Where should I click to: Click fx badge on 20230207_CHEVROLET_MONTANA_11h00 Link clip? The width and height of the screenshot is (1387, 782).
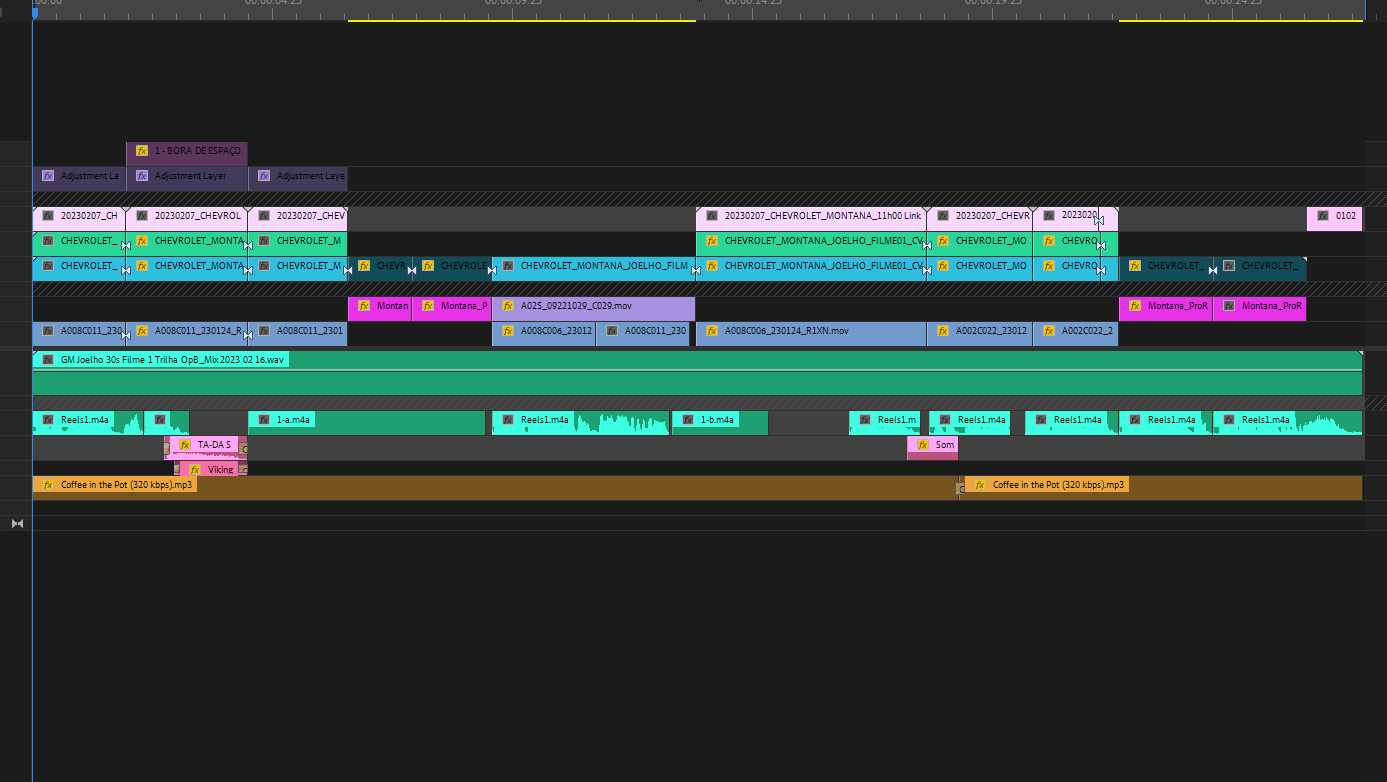pyautogui.click(x=712, y=216)
